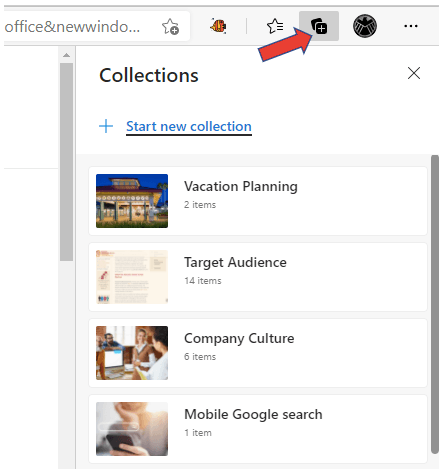Select the Target Audience thumbnail image

tap(132, 277)
